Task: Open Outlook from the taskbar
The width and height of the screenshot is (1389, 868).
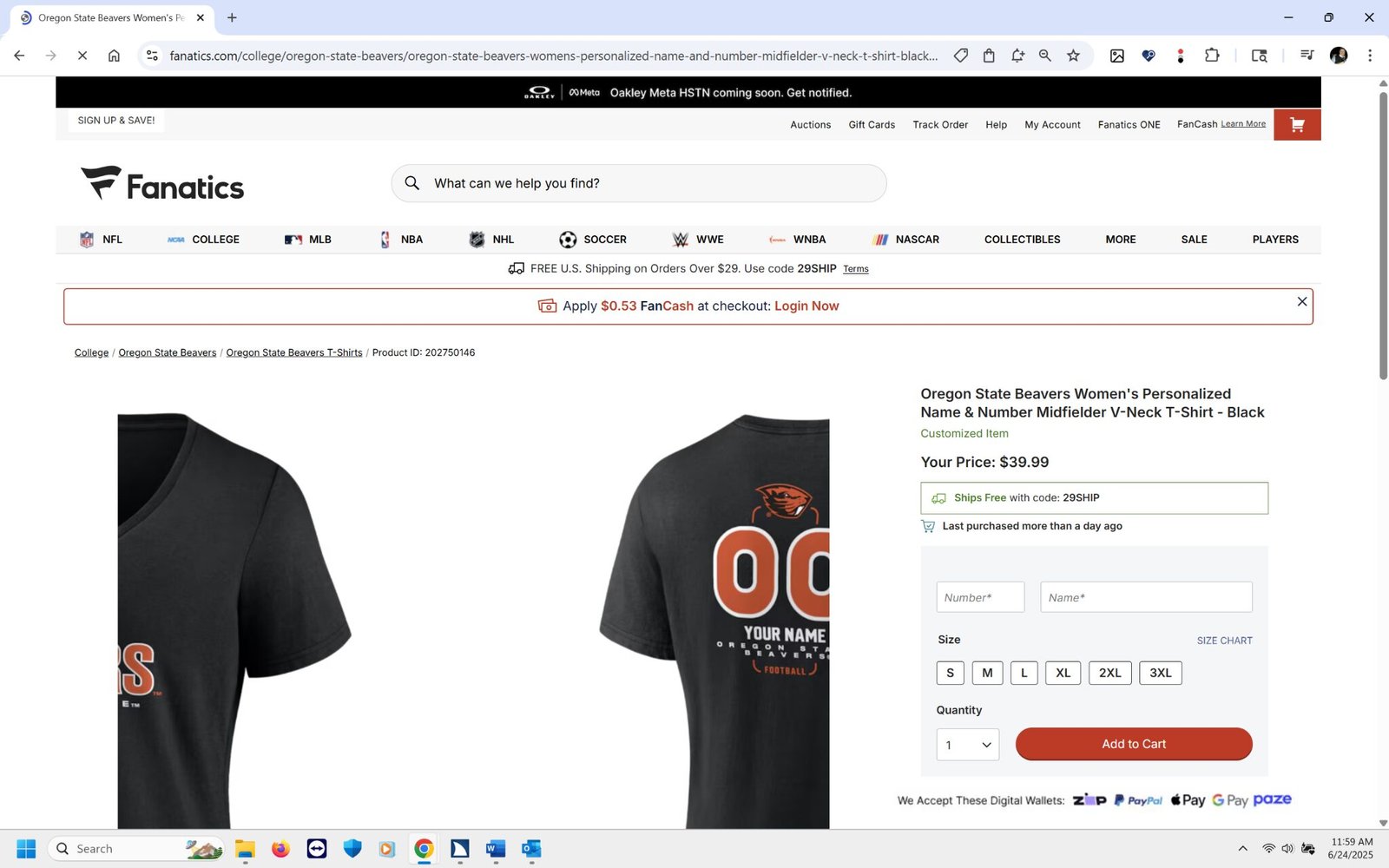Action: click(x=531, y=848)
